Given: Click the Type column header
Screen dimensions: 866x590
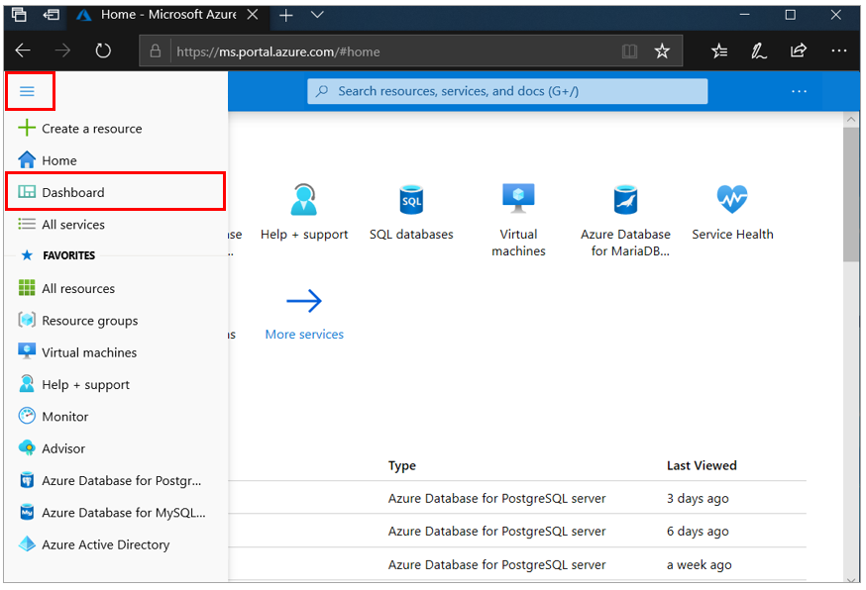Looking at the screenshot, I should (x=402, y=466).
